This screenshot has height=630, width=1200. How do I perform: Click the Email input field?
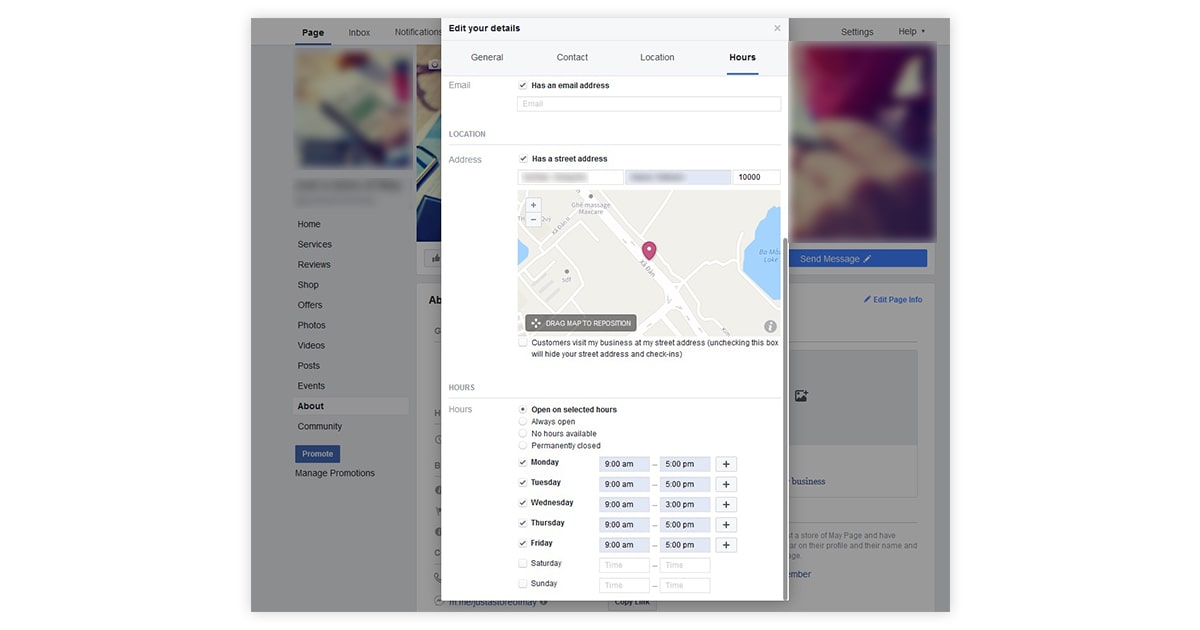[x=648, y=104]
